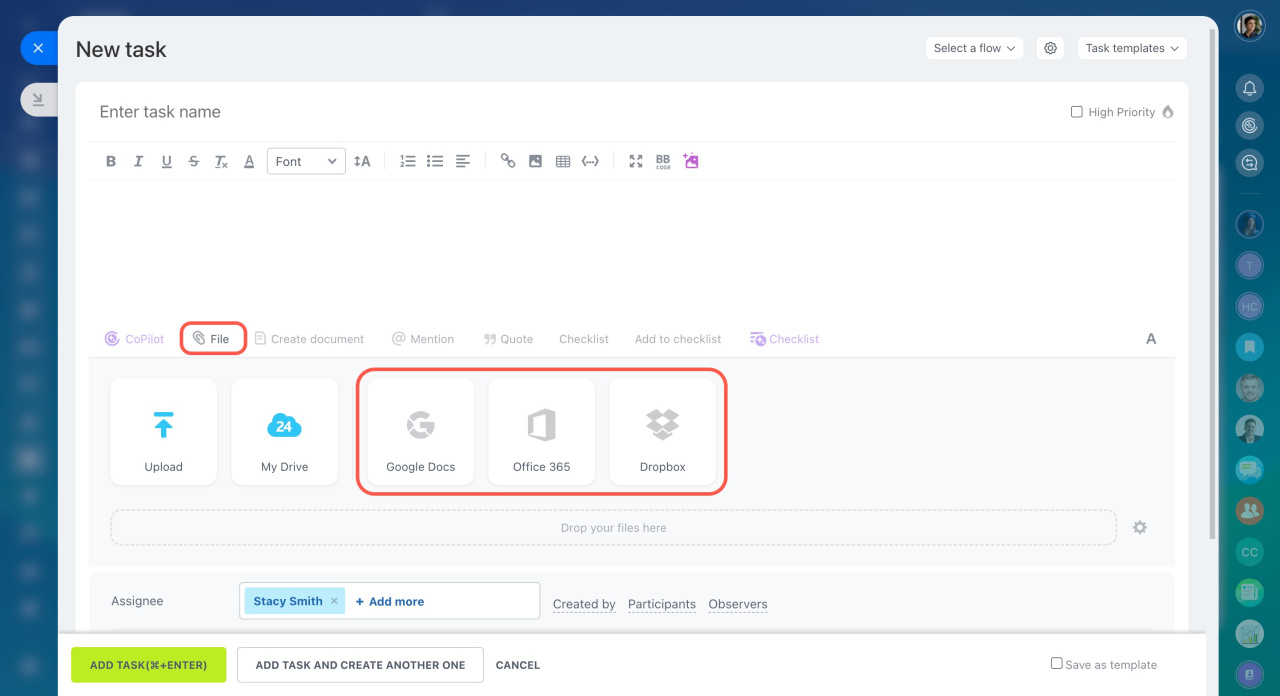Insert an image into description
1280x696 pixels.
[535, 161]
